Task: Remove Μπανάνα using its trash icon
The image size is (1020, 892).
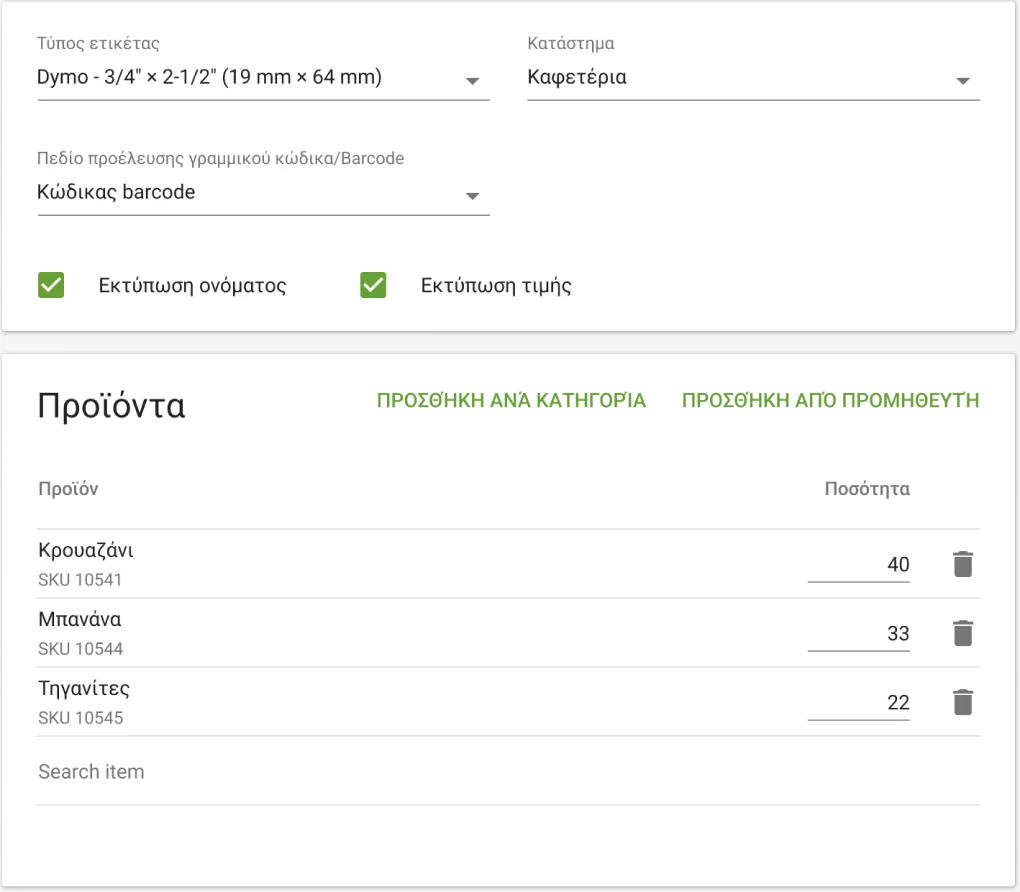Action: (x=962, y=633)
